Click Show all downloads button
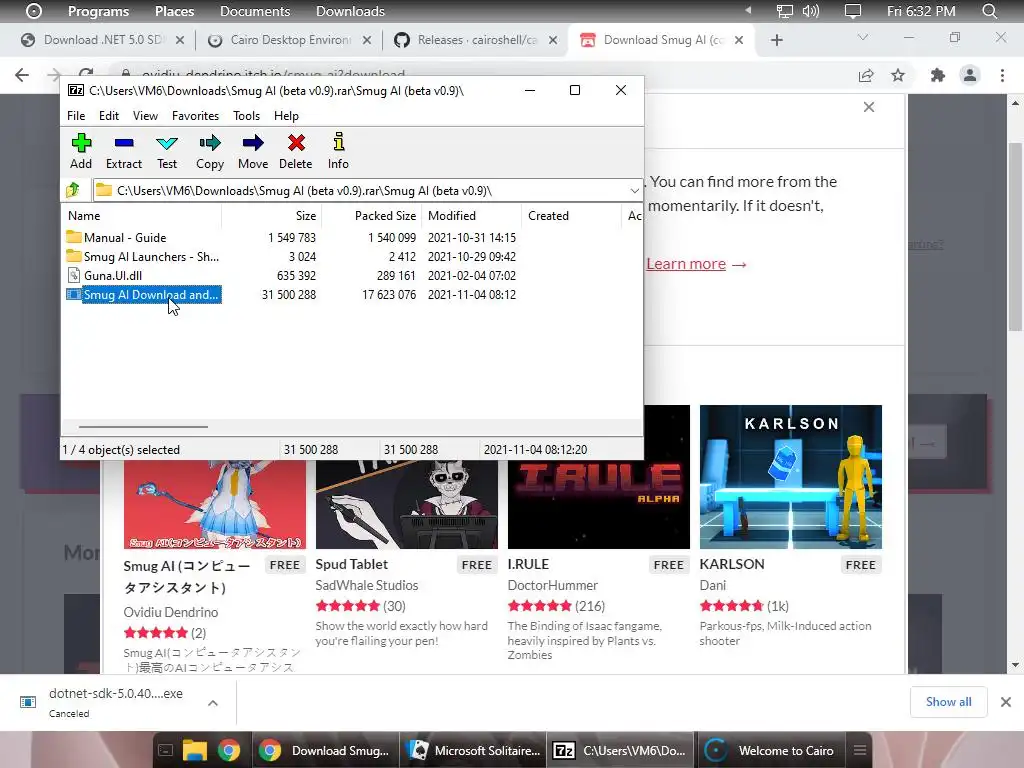This screenshot has height=768, width=1024. (x=948, y=702)
